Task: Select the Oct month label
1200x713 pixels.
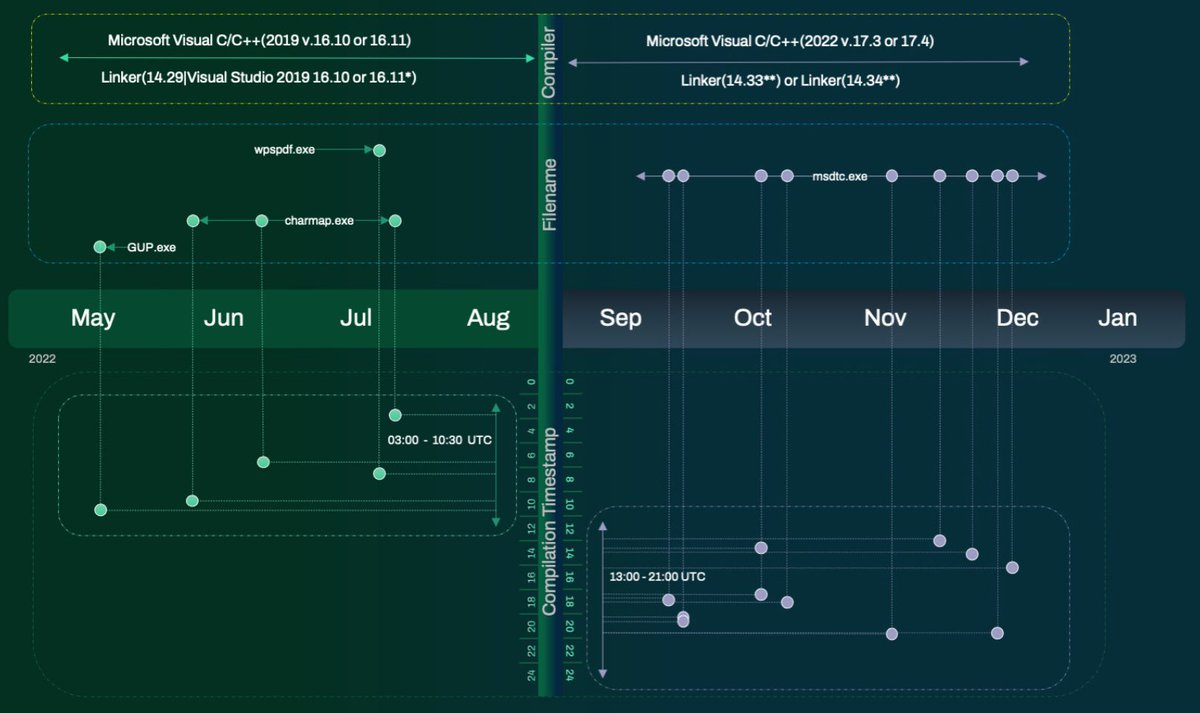Action: pyautogui.click(x=752, y=318)
